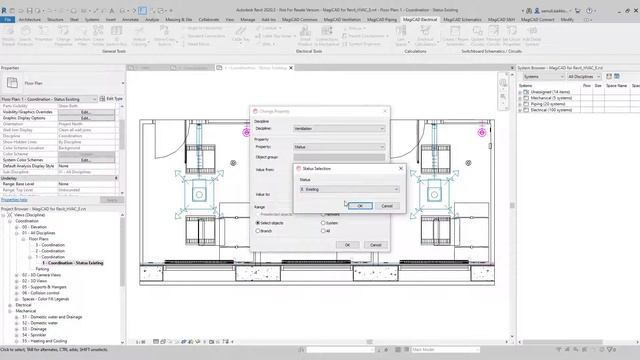Image resolution: width=640 pixels, height=360 pixels.
Task: Switch to the Systems ribbon tab
Action: 92,20
